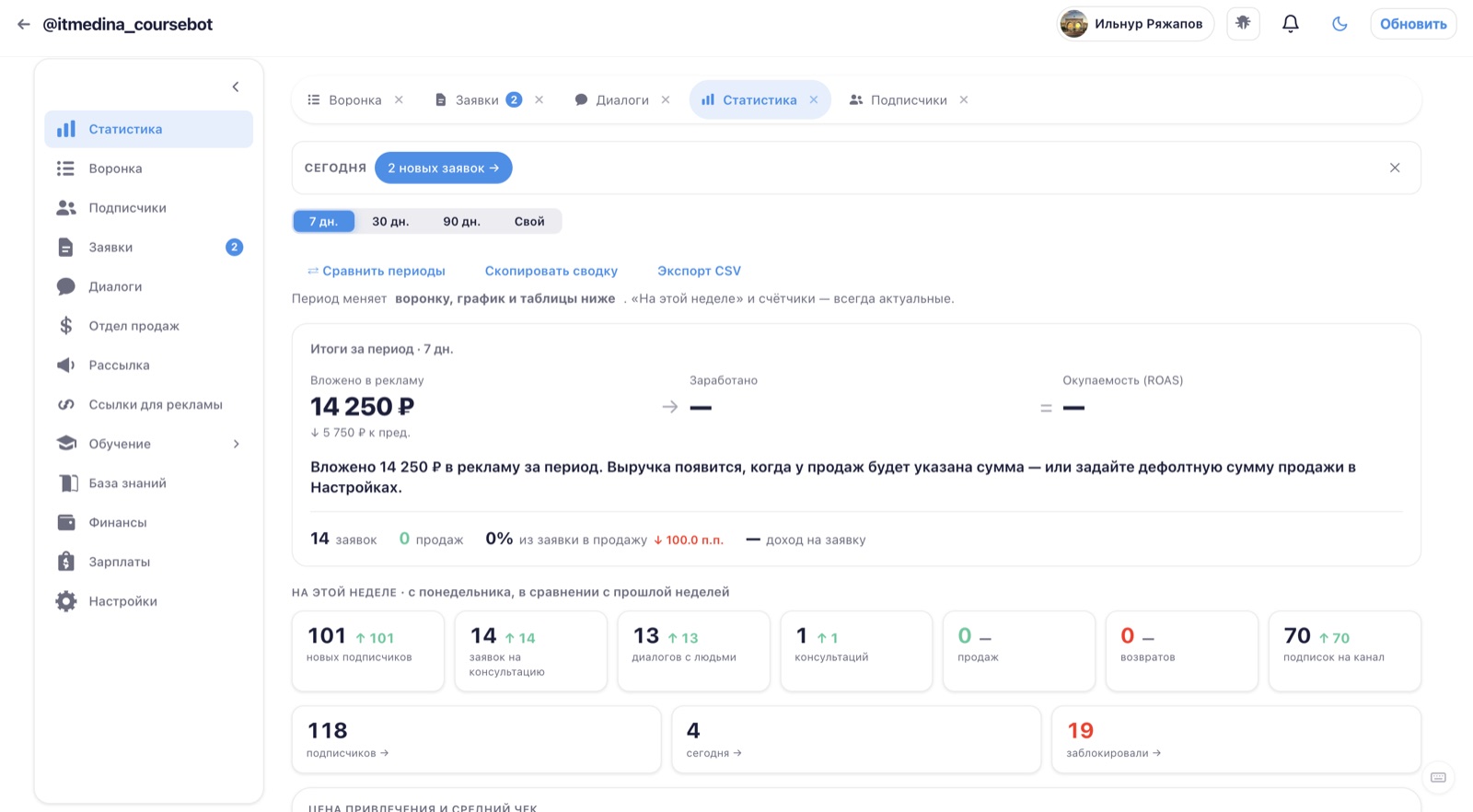The height and width of the screenshot is (812, 1473).
Task: Click the 1 консультаций card
Action: point(856,651)
